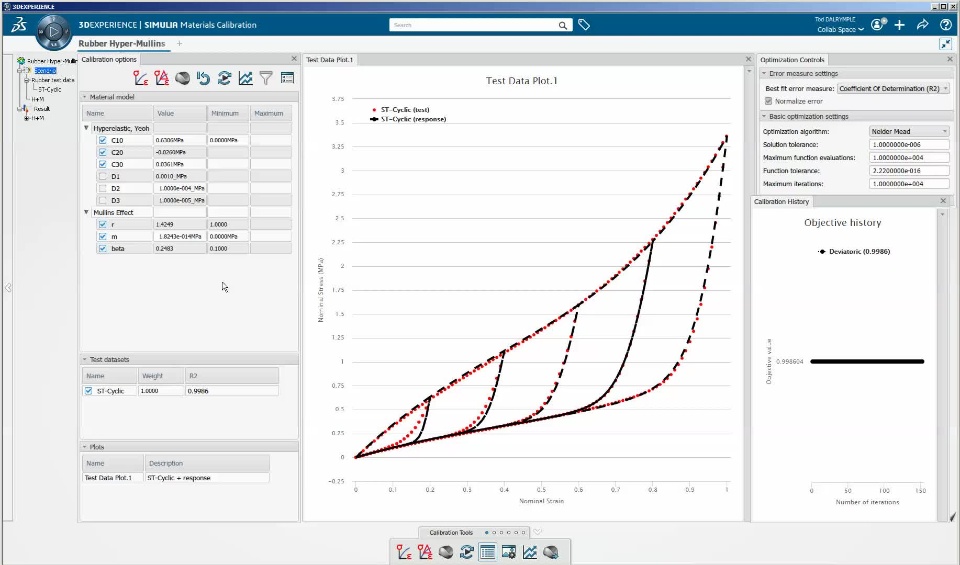Click gray material icon in bottom Calibration Tools bar
This screenshot has width=960, height=565.
446,552
